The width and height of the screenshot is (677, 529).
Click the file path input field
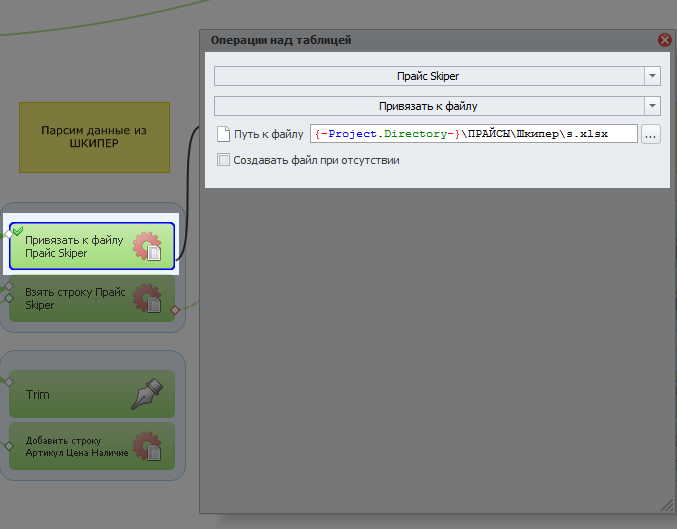(x=474, y=134)
